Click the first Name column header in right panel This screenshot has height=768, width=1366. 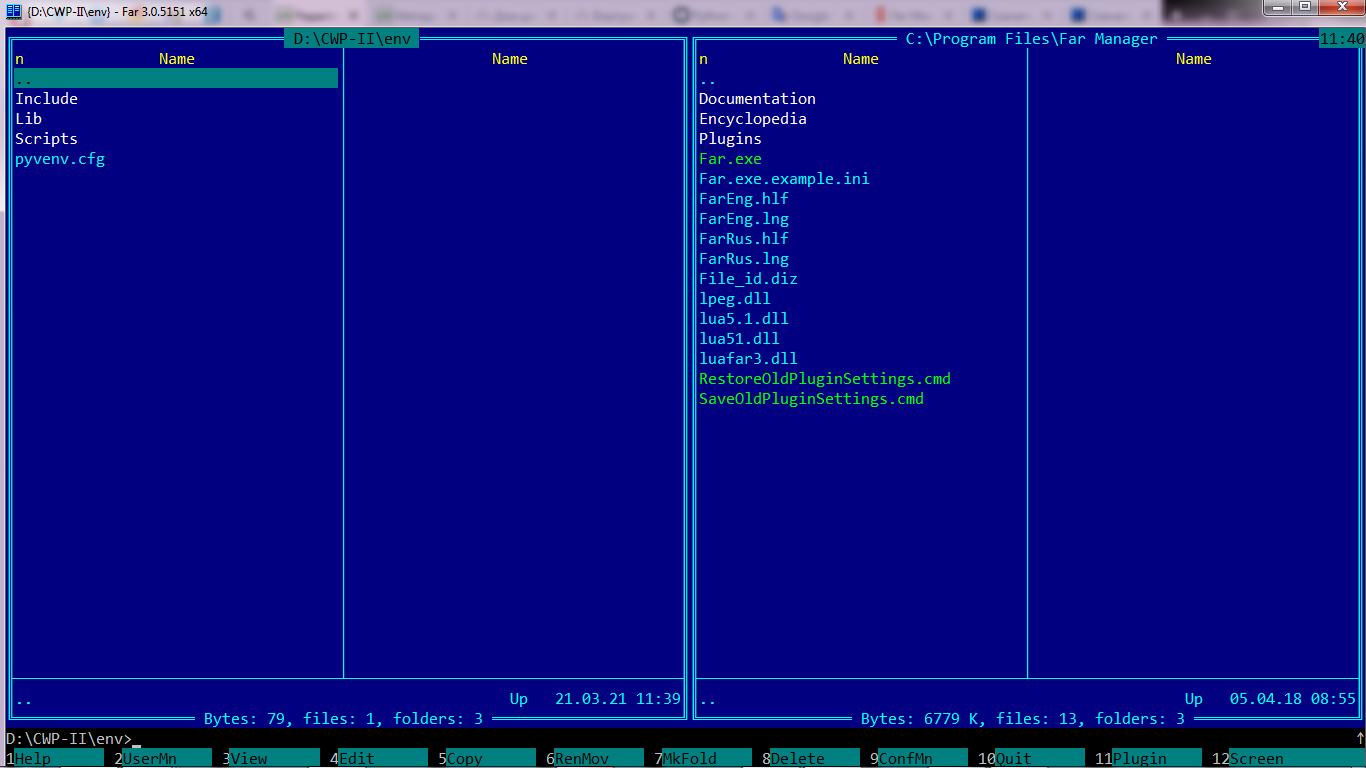pos(861,59)
